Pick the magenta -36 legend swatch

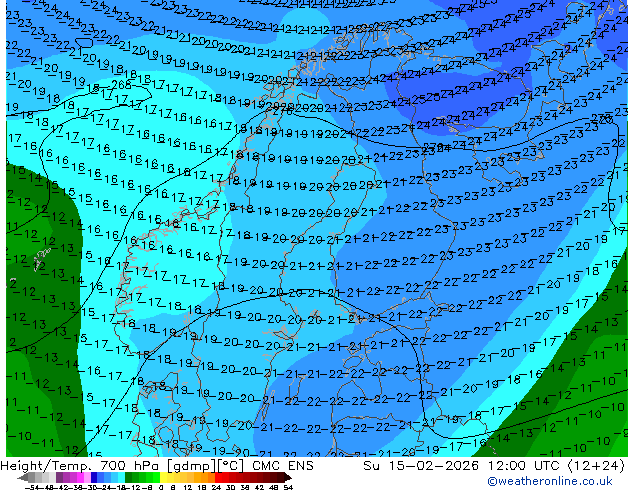coord(80,478)
